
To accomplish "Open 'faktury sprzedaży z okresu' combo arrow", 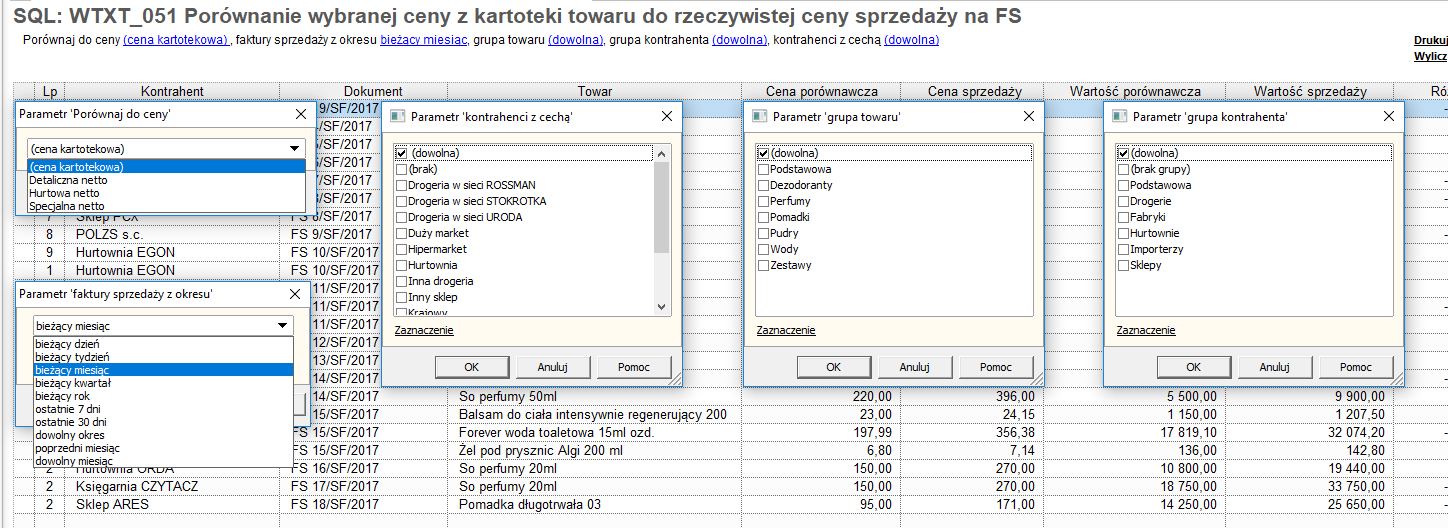I will pyautogui.click(x=282, y=325).
